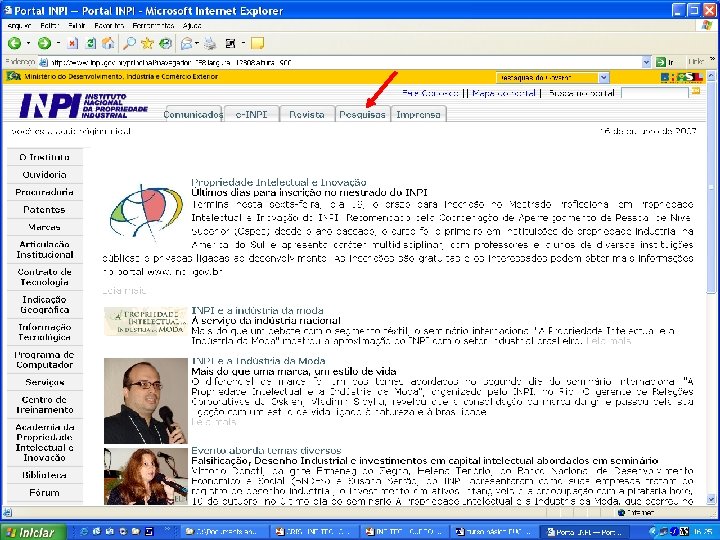This screenshot has width=720, height=540.
Task: Expand the Mail icon dropdown arrow
Action: pyautogui.click(x=197, y=43)
